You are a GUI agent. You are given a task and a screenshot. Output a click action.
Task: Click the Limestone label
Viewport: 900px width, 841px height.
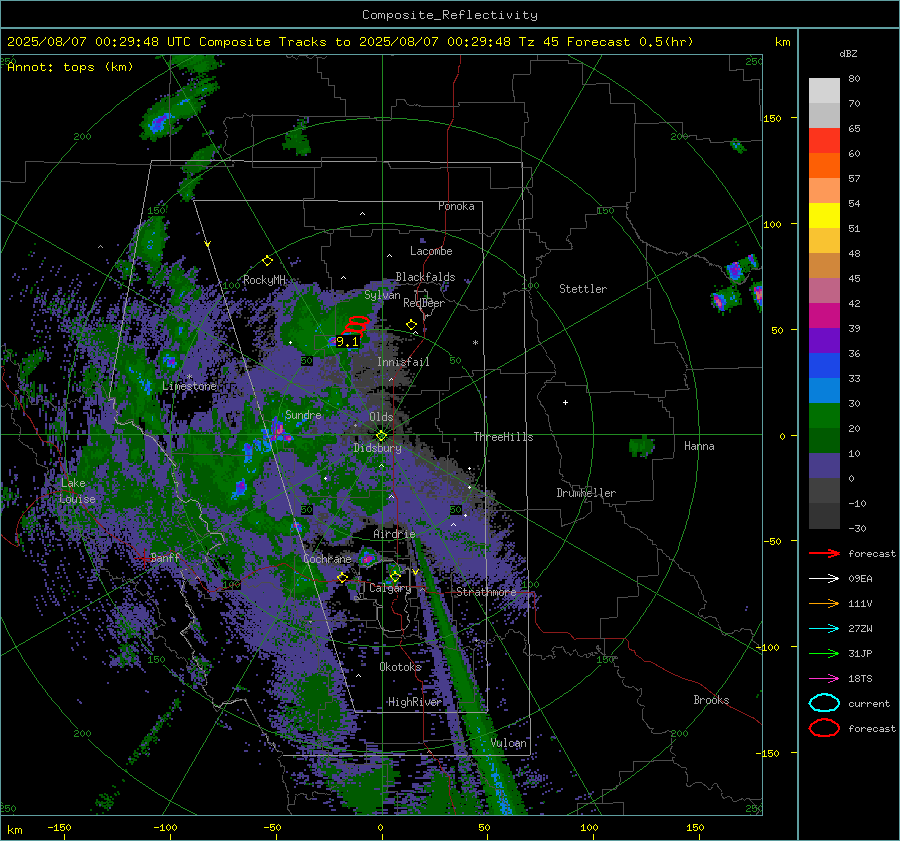[x=189, y=386]
